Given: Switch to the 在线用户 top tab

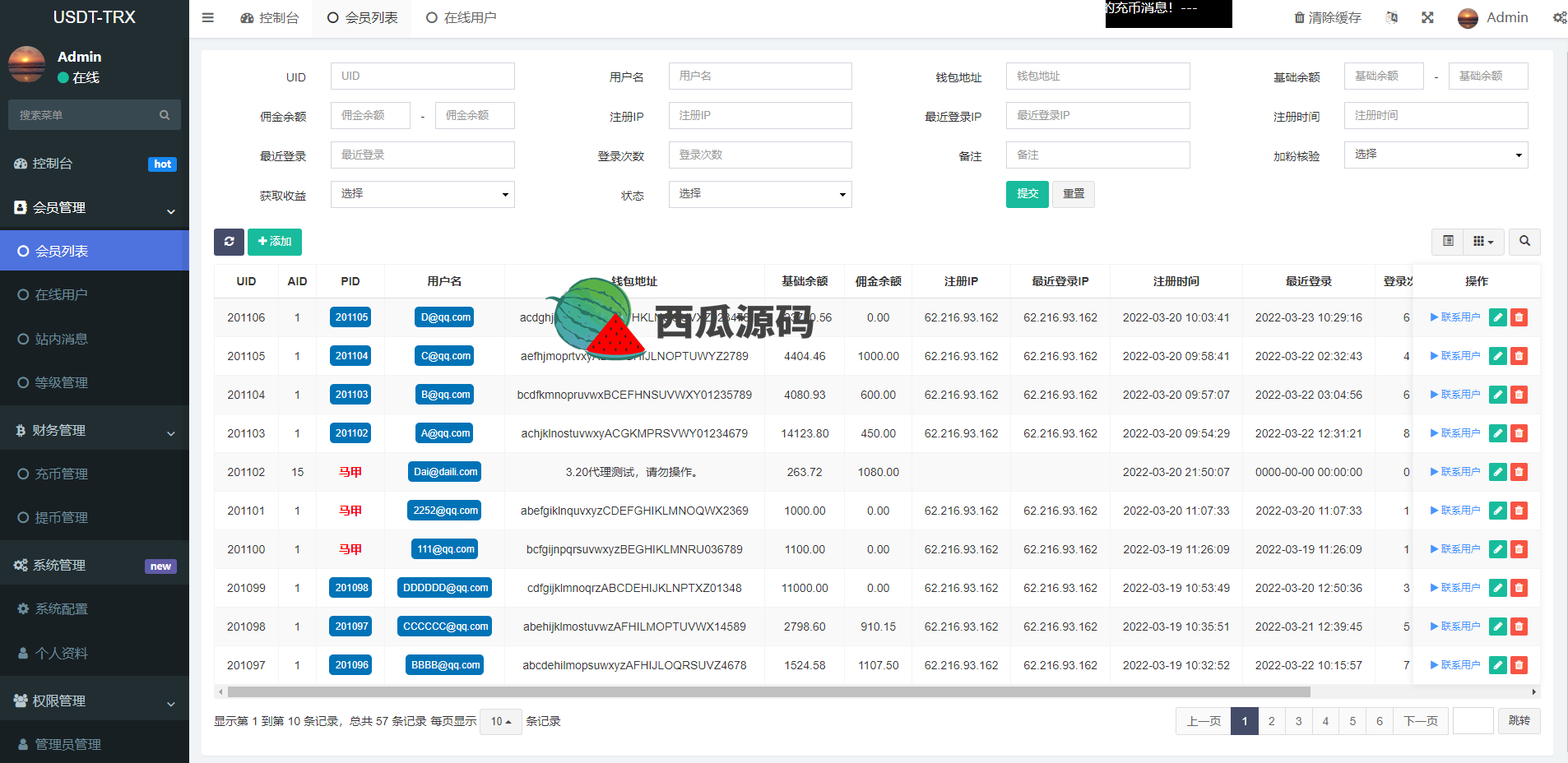Looking at the screenshot, I should click(x=461, y=17).
